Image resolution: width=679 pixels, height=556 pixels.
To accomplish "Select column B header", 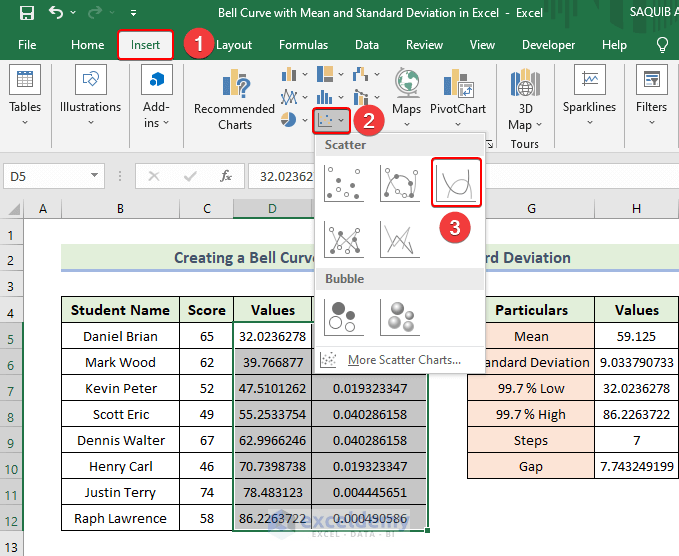I will pos(120,209).
